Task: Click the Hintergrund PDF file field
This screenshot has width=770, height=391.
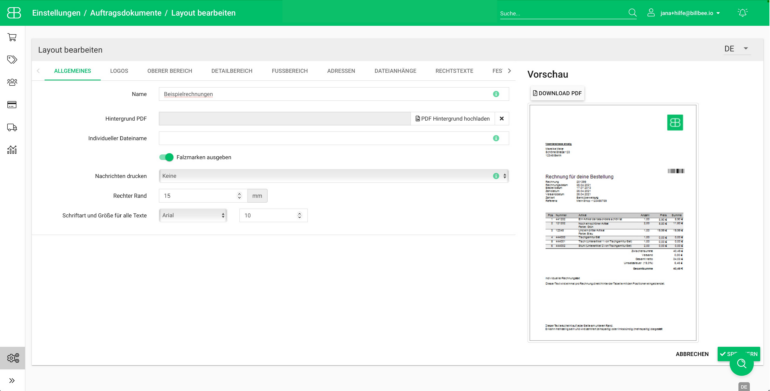Action: pos(285,119)
